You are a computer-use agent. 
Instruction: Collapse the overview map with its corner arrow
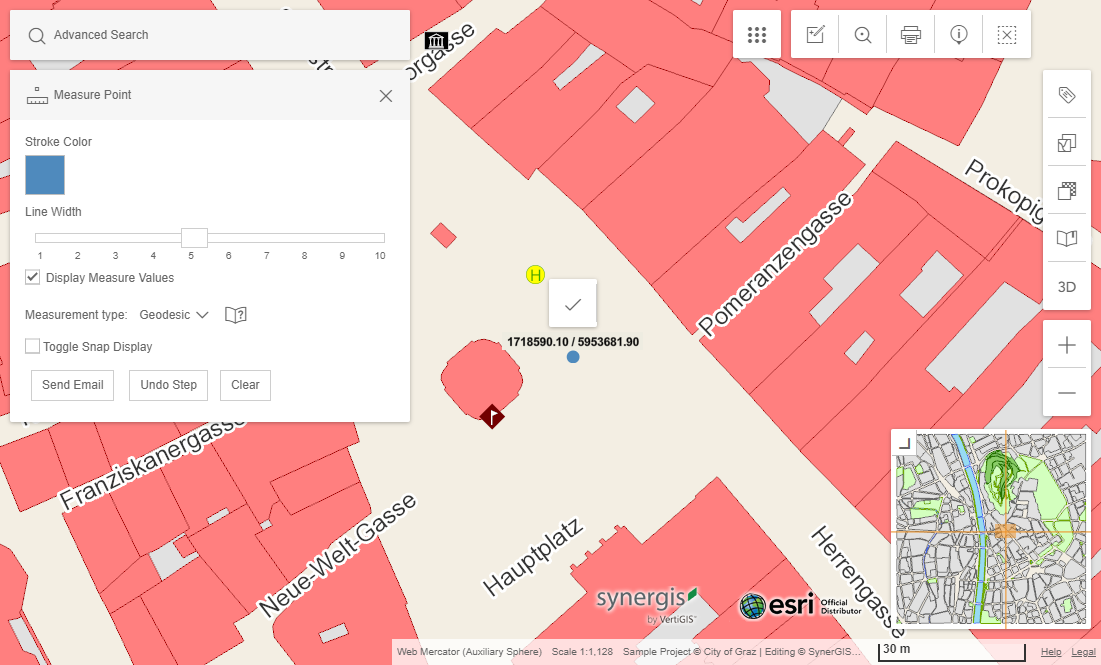pos(904,441)
